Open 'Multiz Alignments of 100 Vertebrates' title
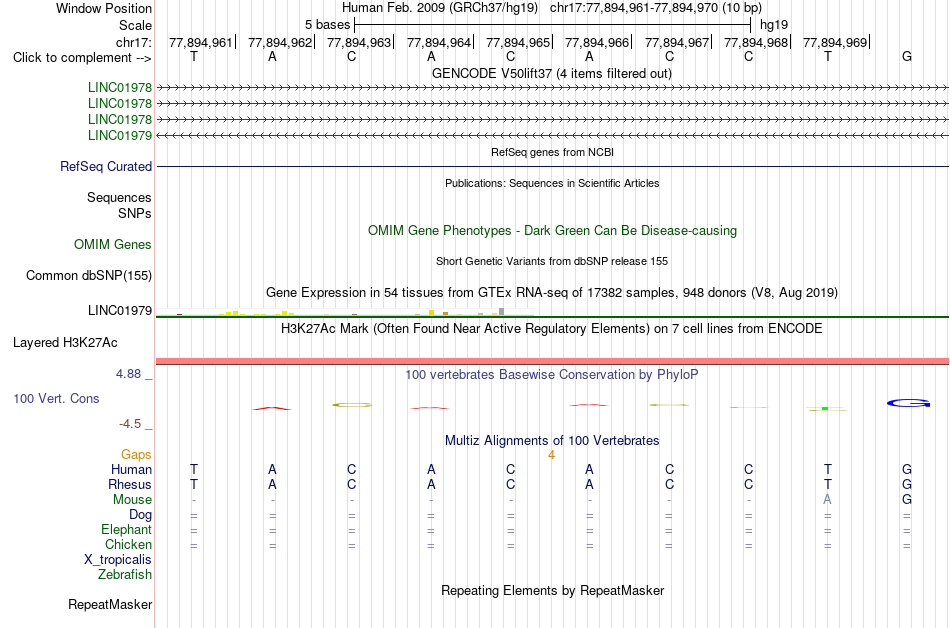The height and width of the screenshot is (628, 950). (552, 441)
